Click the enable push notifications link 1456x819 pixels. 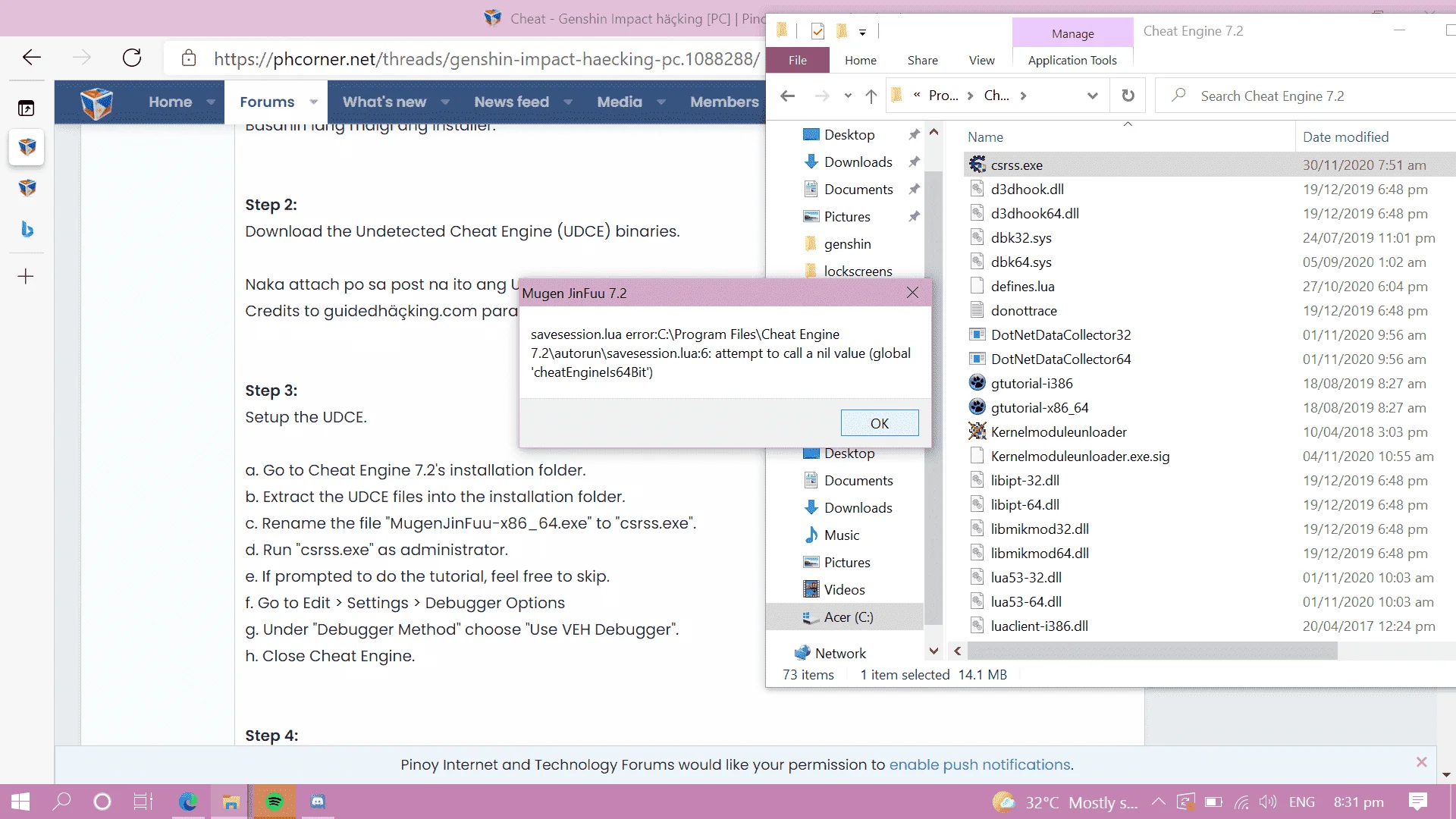[x=980, y=765]
